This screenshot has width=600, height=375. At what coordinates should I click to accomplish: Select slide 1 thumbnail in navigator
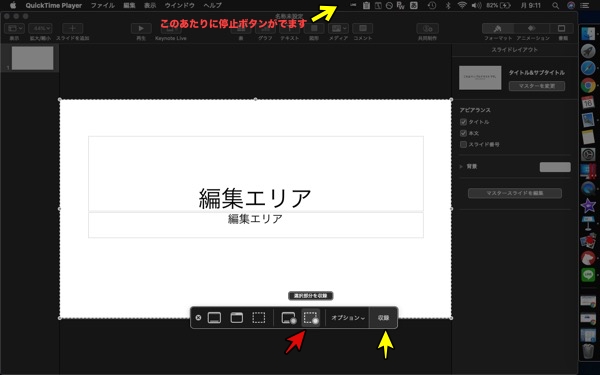pos(33,58)
